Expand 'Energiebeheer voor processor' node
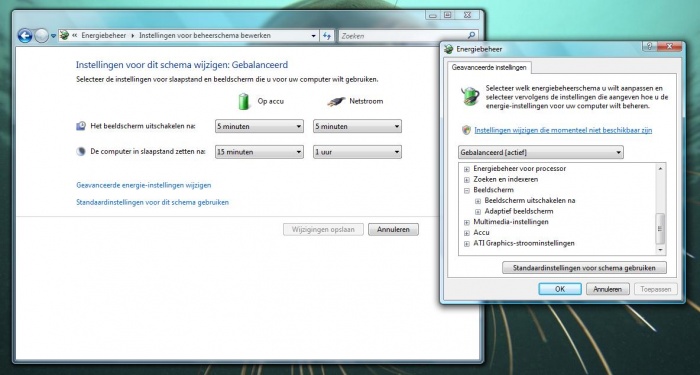The height and width of the screenshot is (375, 700). (467, 169)
